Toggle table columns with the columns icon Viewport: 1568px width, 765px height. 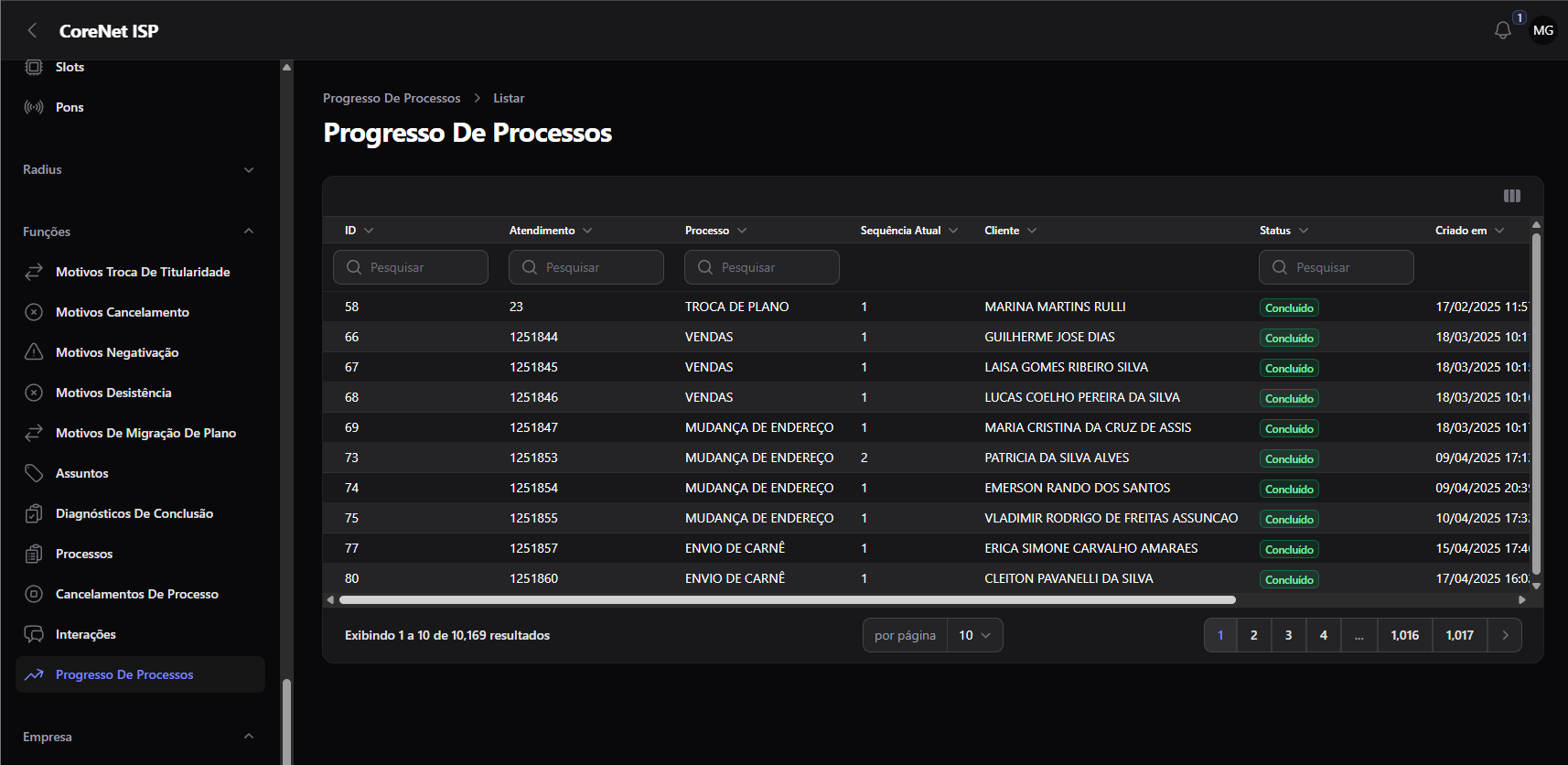[1512, 196]
